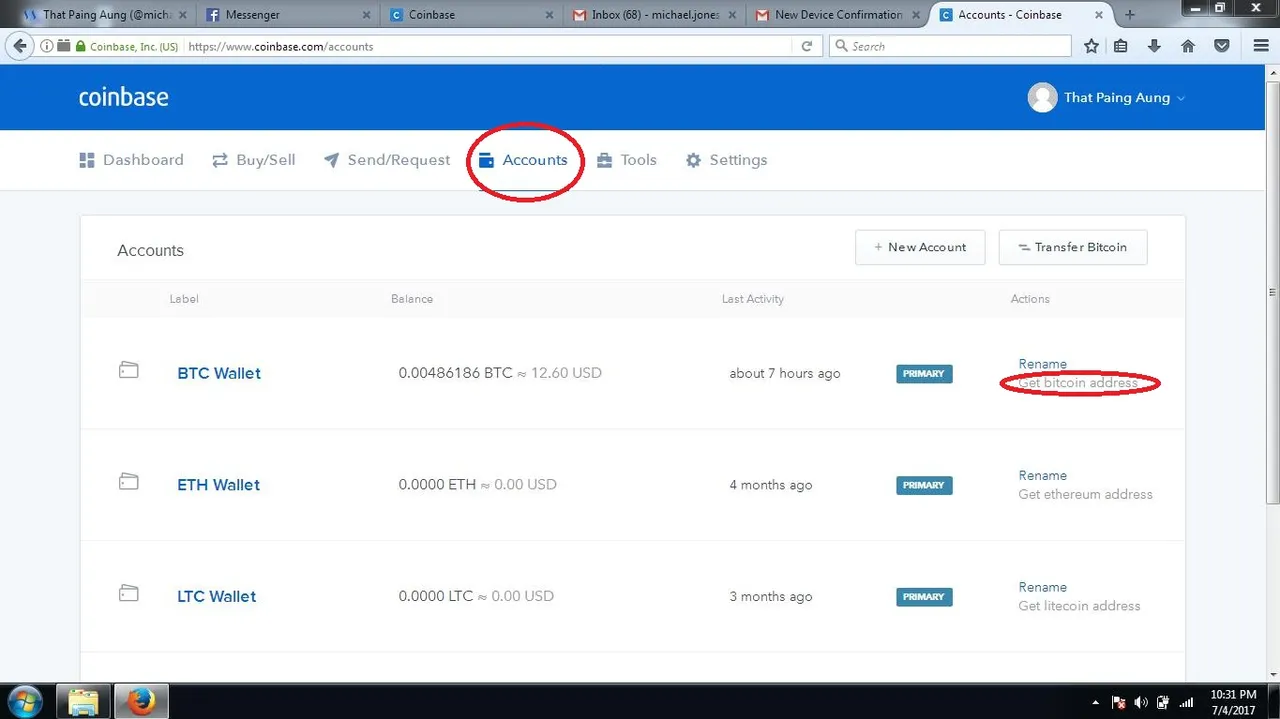Click the BTC Wallet folder icon
The width and height of the screenshot is (1280, 719).
[x=128, y=371]
